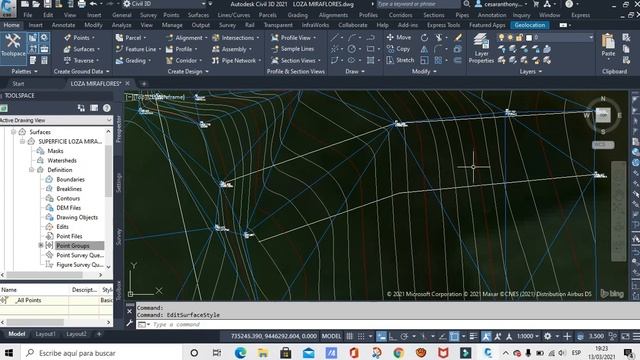Toggle ortho mode in status bar

[x=392, y=336]
